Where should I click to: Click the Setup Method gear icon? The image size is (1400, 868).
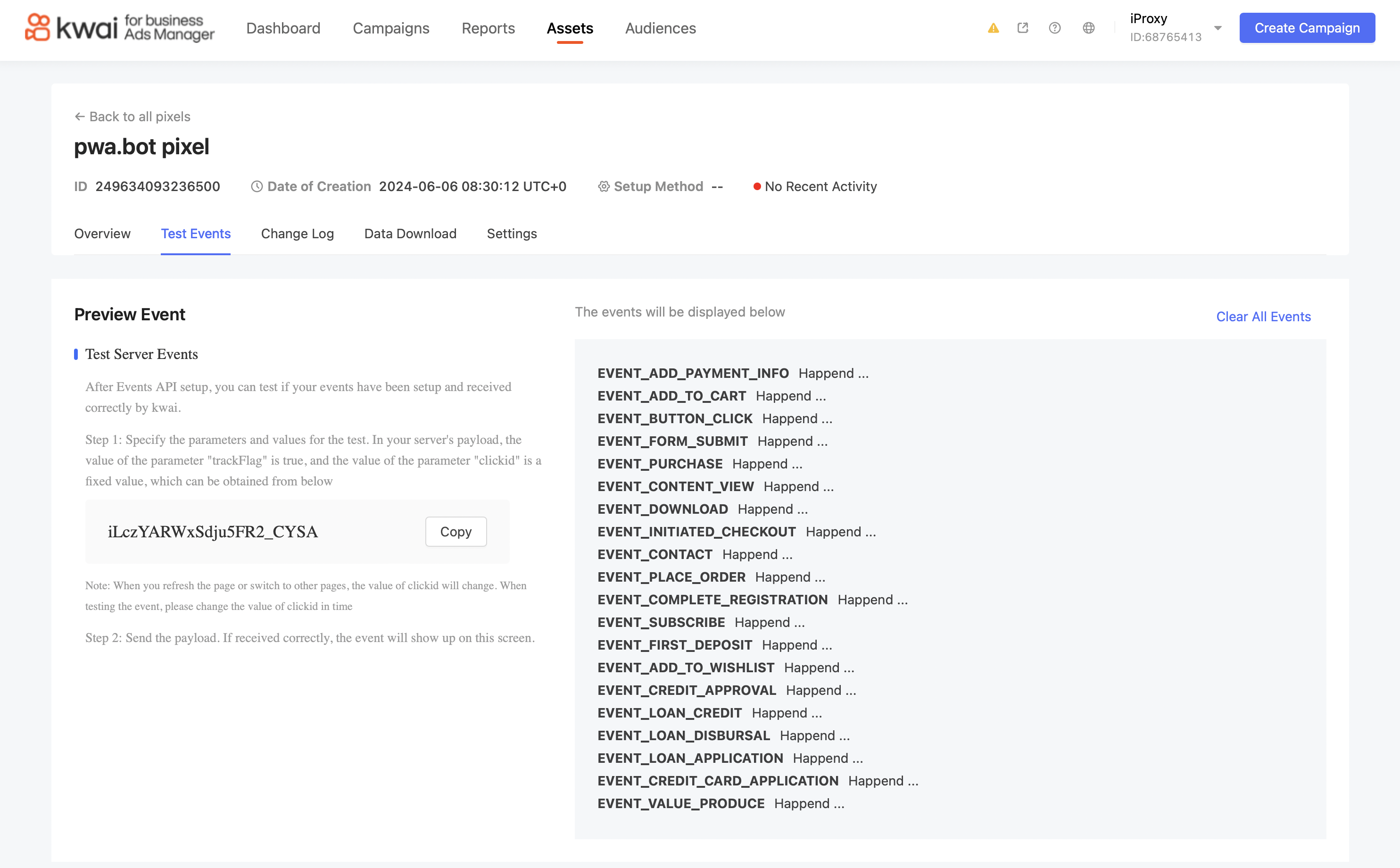[604, 187]
